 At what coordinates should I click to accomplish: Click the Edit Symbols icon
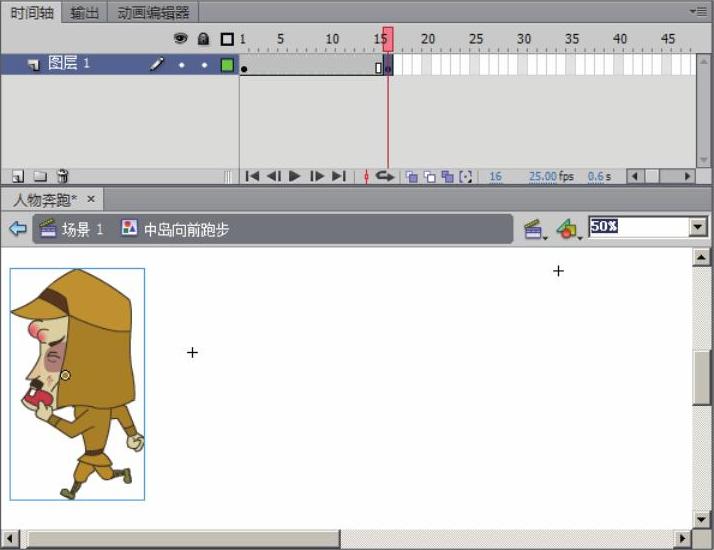(x=568, y=229)
